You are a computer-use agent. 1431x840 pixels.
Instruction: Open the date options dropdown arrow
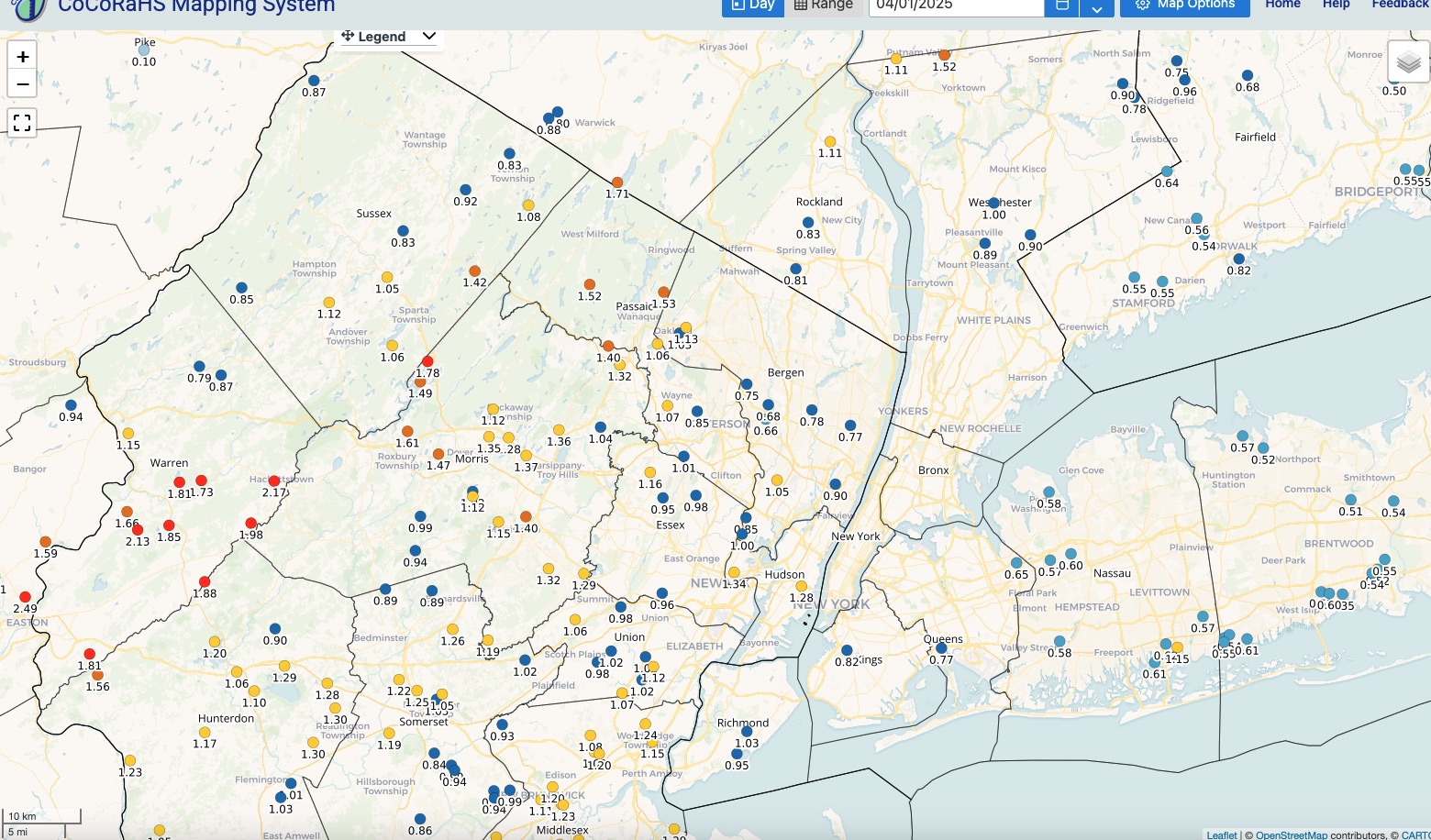point(1096,7)
